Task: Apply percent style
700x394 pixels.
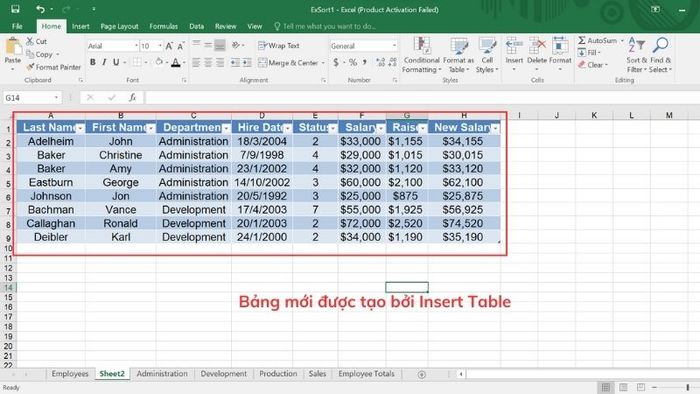Action: 353,62
